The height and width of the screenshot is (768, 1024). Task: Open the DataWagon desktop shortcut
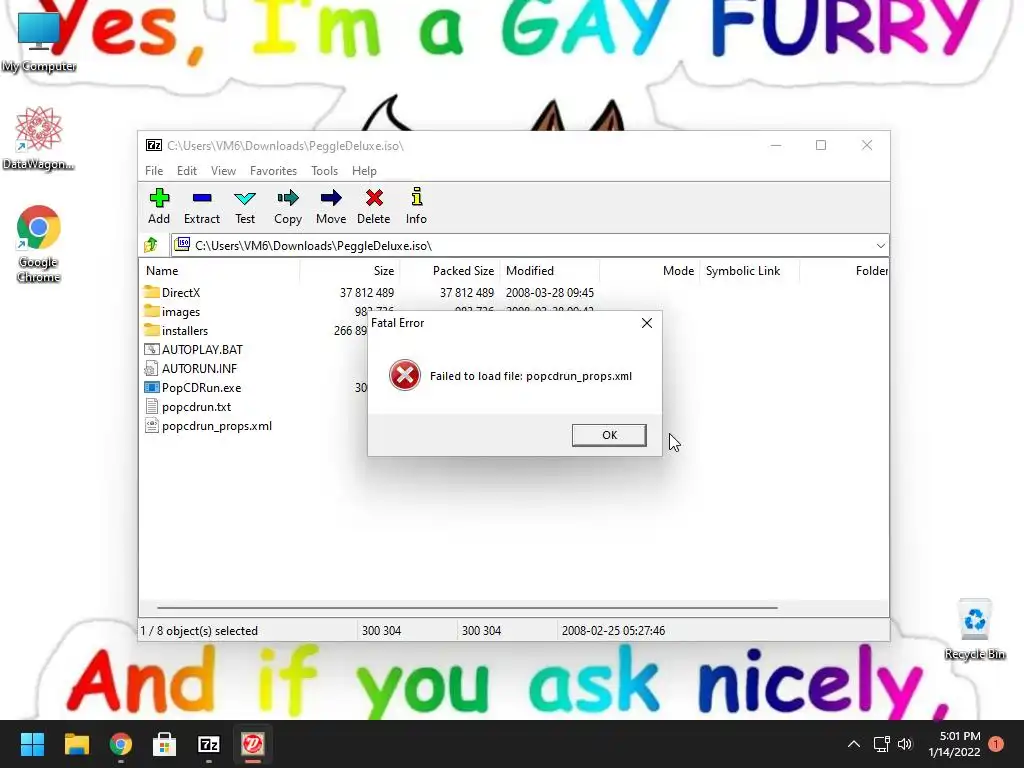(39, 138)
